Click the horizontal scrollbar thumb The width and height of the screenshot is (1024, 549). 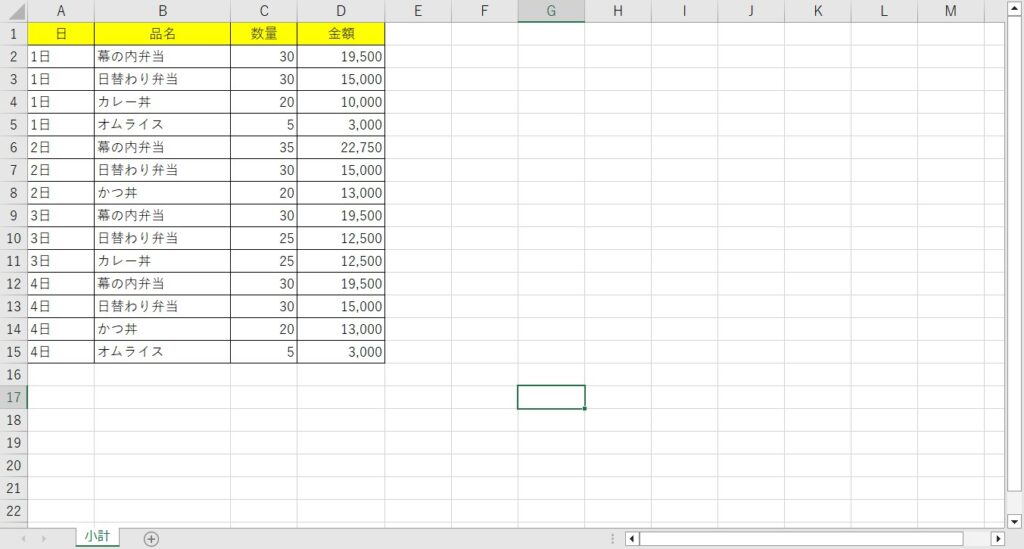(x=800, y=539)
